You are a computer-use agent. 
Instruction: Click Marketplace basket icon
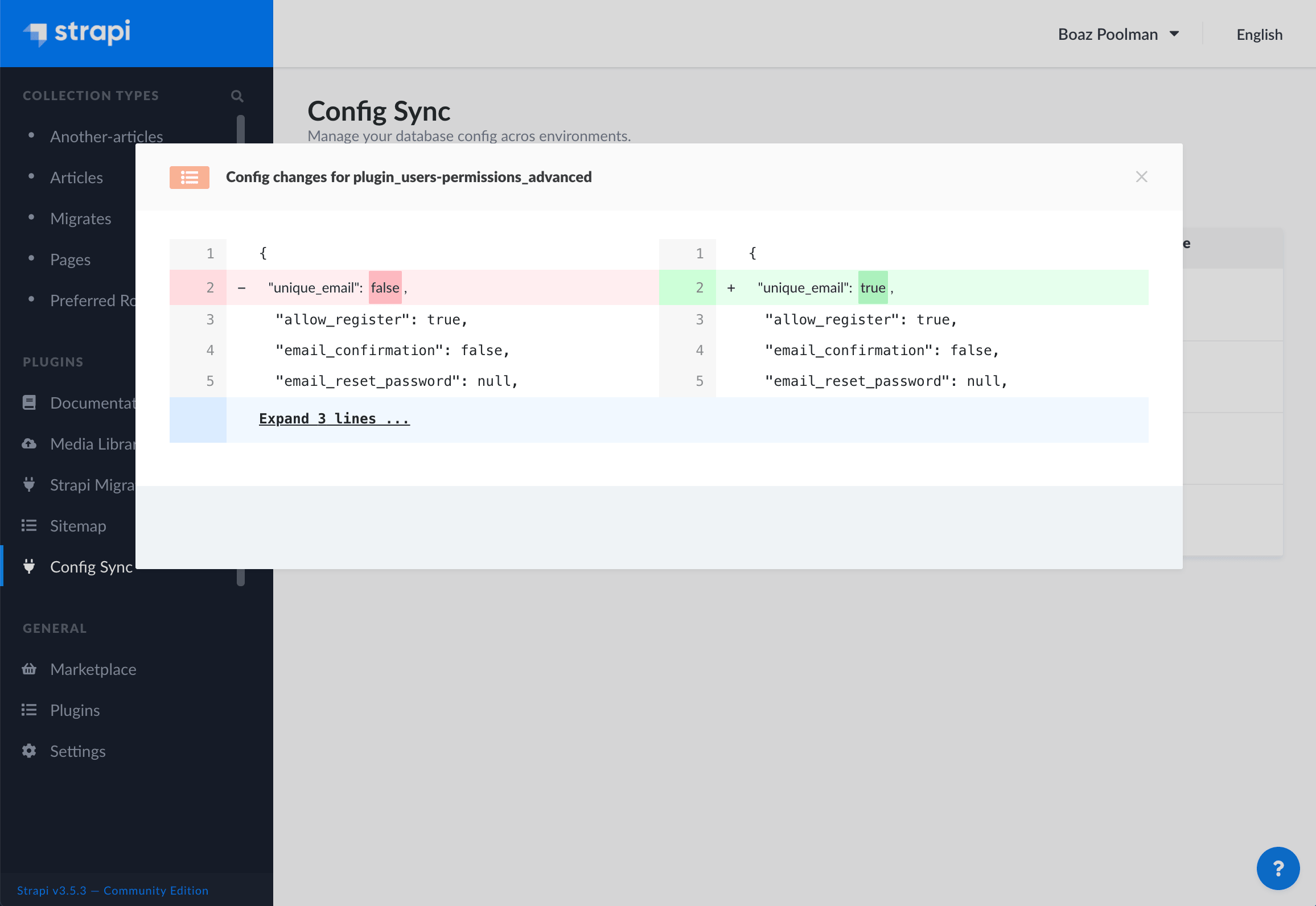pos(29,669)
